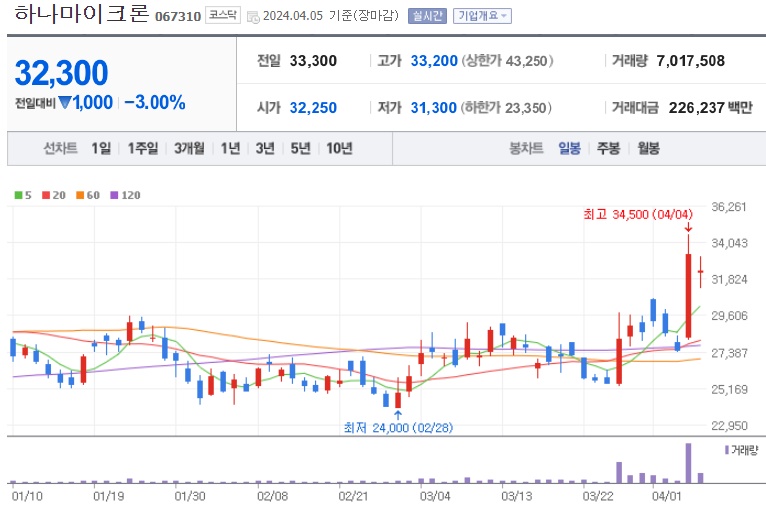Click the 상한가 43,250 text
Screen dimensions: 766x509
coord(507,61)
